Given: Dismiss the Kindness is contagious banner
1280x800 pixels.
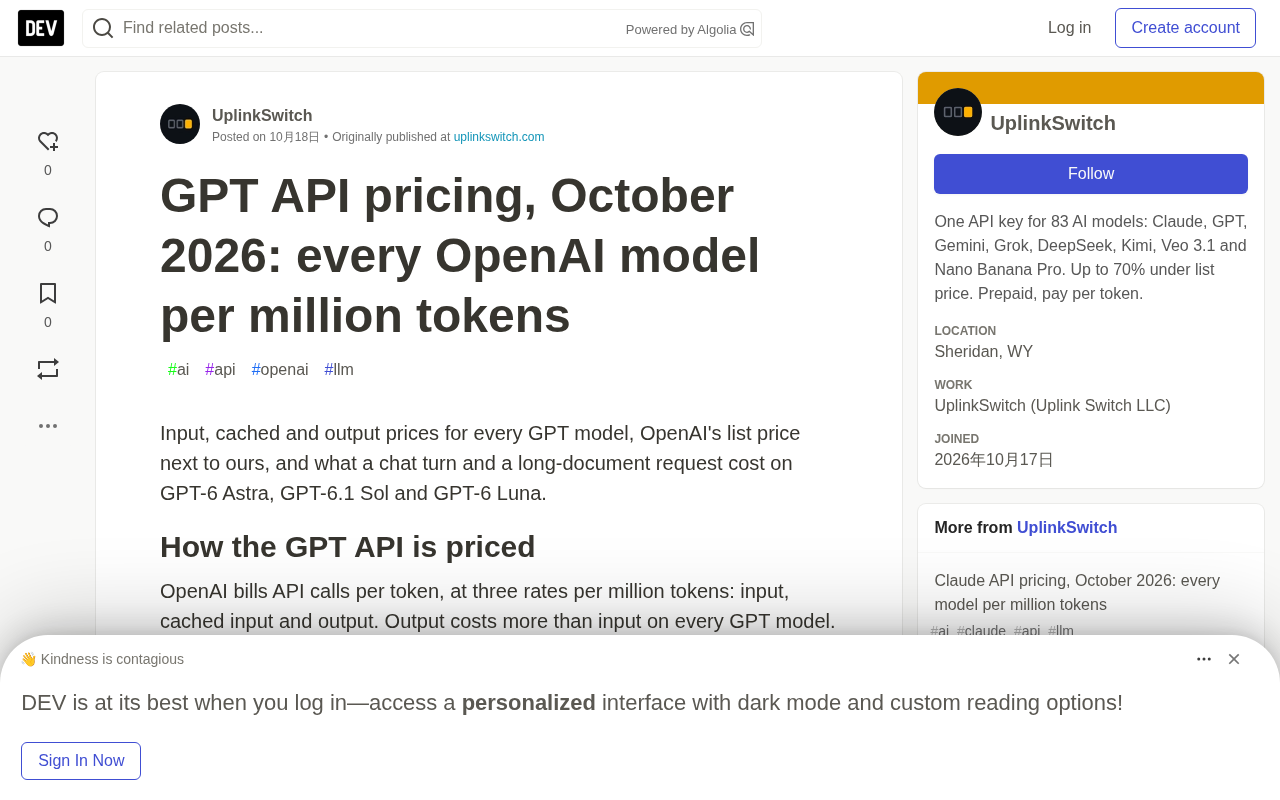Looking at the screenshot, I should [x=1234, y=659].
